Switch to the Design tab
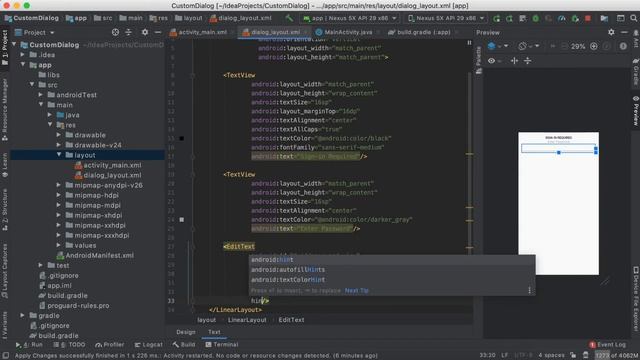The width and height of the screenshot is (640, 360). coord(186,332)
